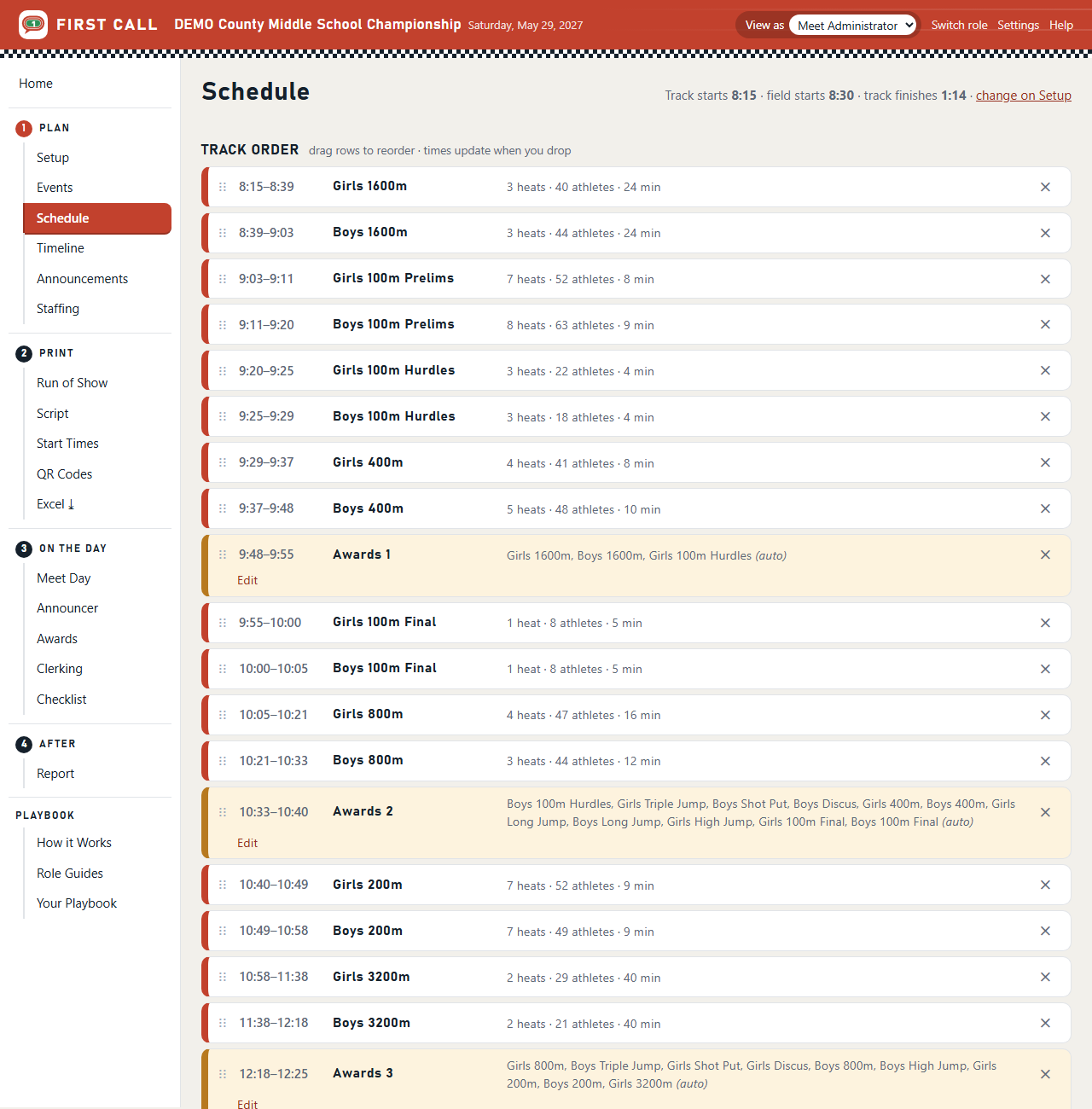Go to Events in the Plan section
The height and width of the screenshot is (1109, 1092).
tap(55, 188)
